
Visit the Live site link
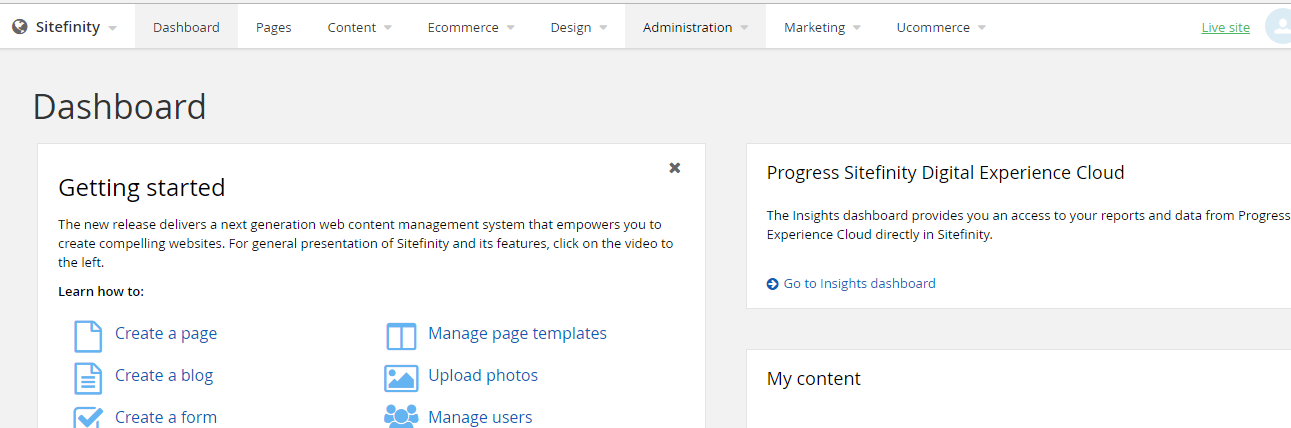pyautogui.click(x=1225, y=28)
